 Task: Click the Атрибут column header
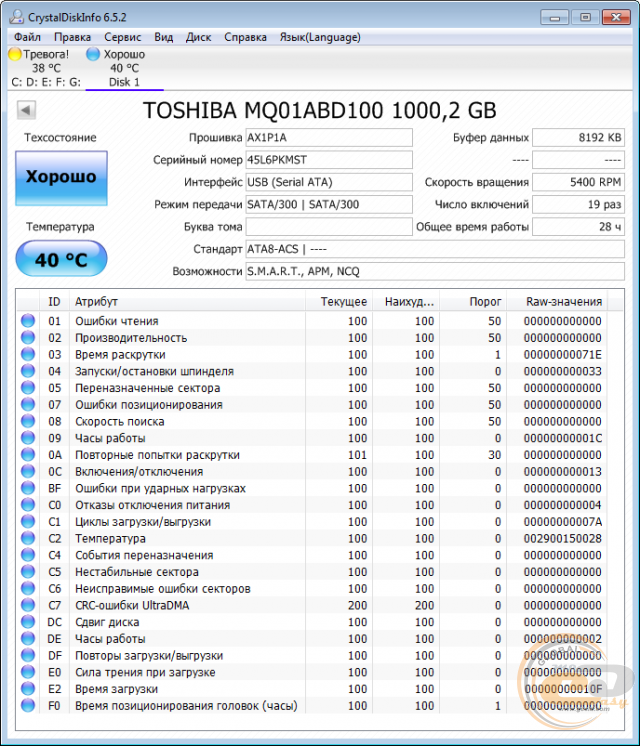[187, 302]
